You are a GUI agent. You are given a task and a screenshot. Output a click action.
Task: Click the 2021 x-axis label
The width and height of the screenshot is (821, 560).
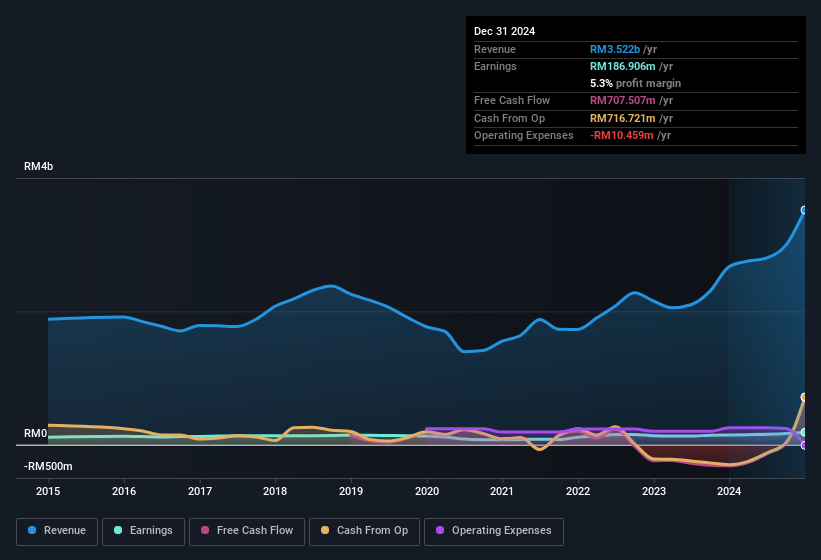502,491
